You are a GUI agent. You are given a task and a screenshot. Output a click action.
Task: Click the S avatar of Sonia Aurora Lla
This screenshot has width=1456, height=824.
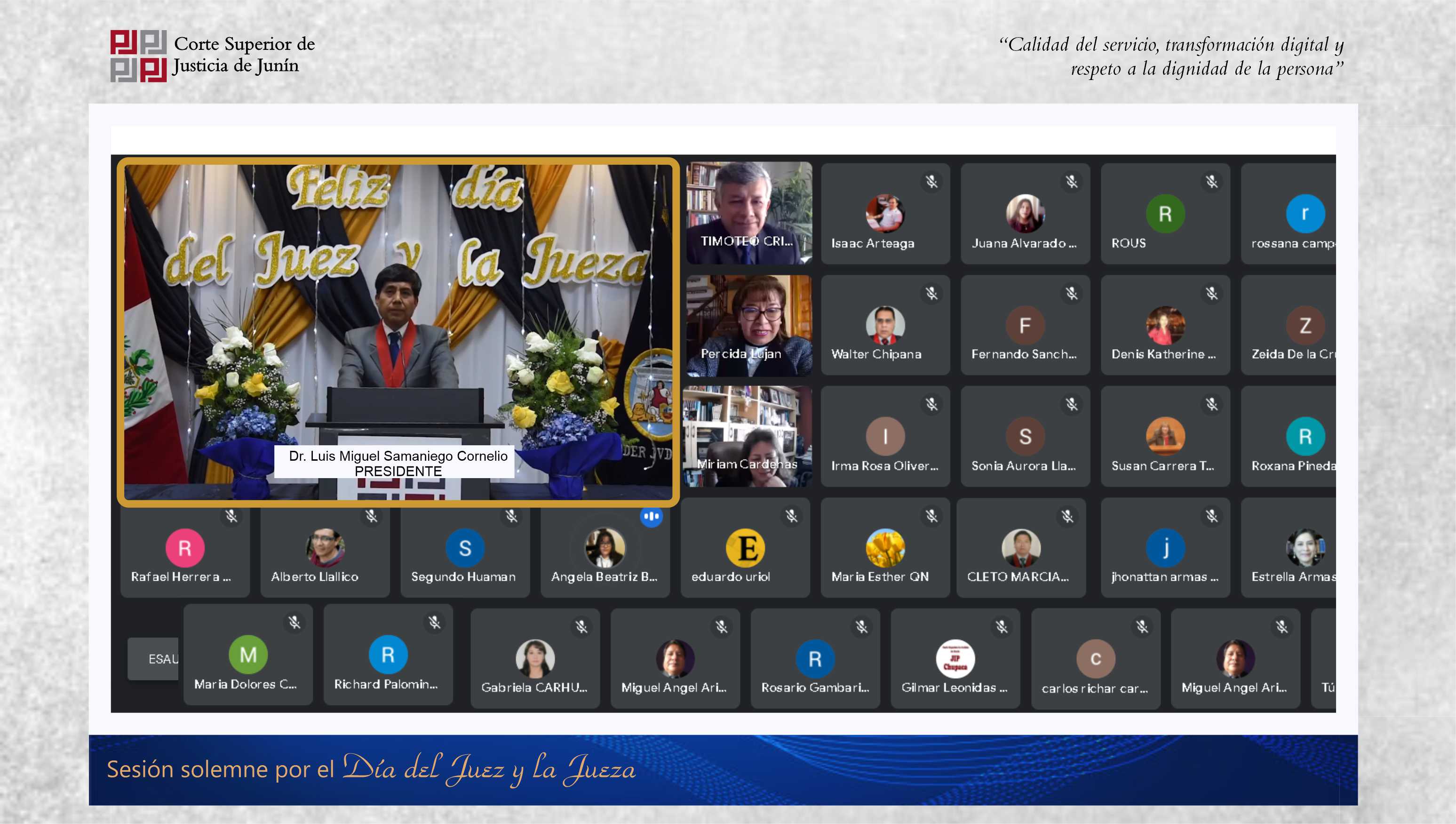[1025, 436]
